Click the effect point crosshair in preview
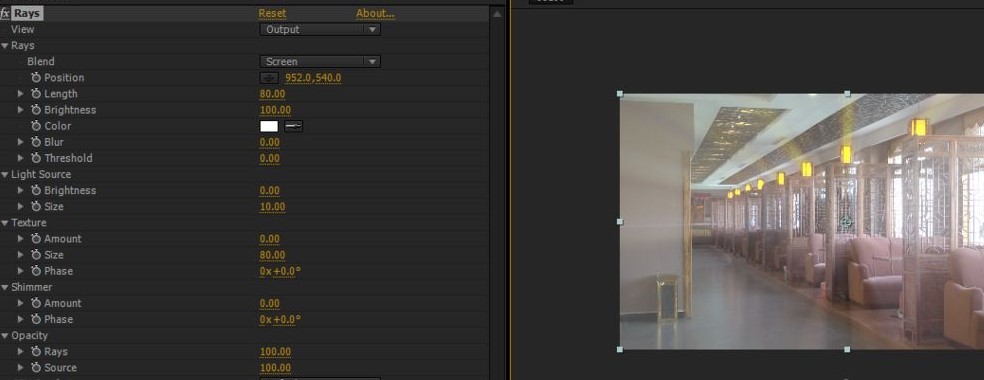984x380 pixels. [x=845, y=221]
